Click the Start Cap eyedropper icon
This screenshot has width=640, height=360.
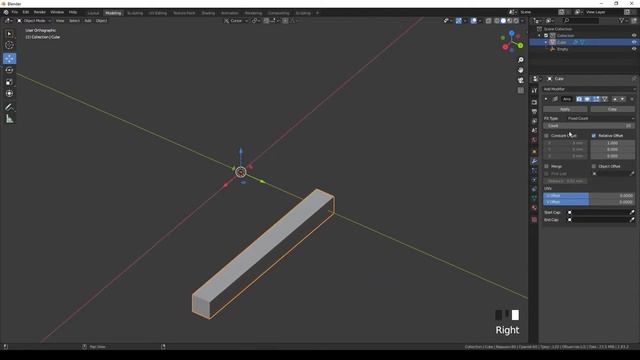pos(632,212)
